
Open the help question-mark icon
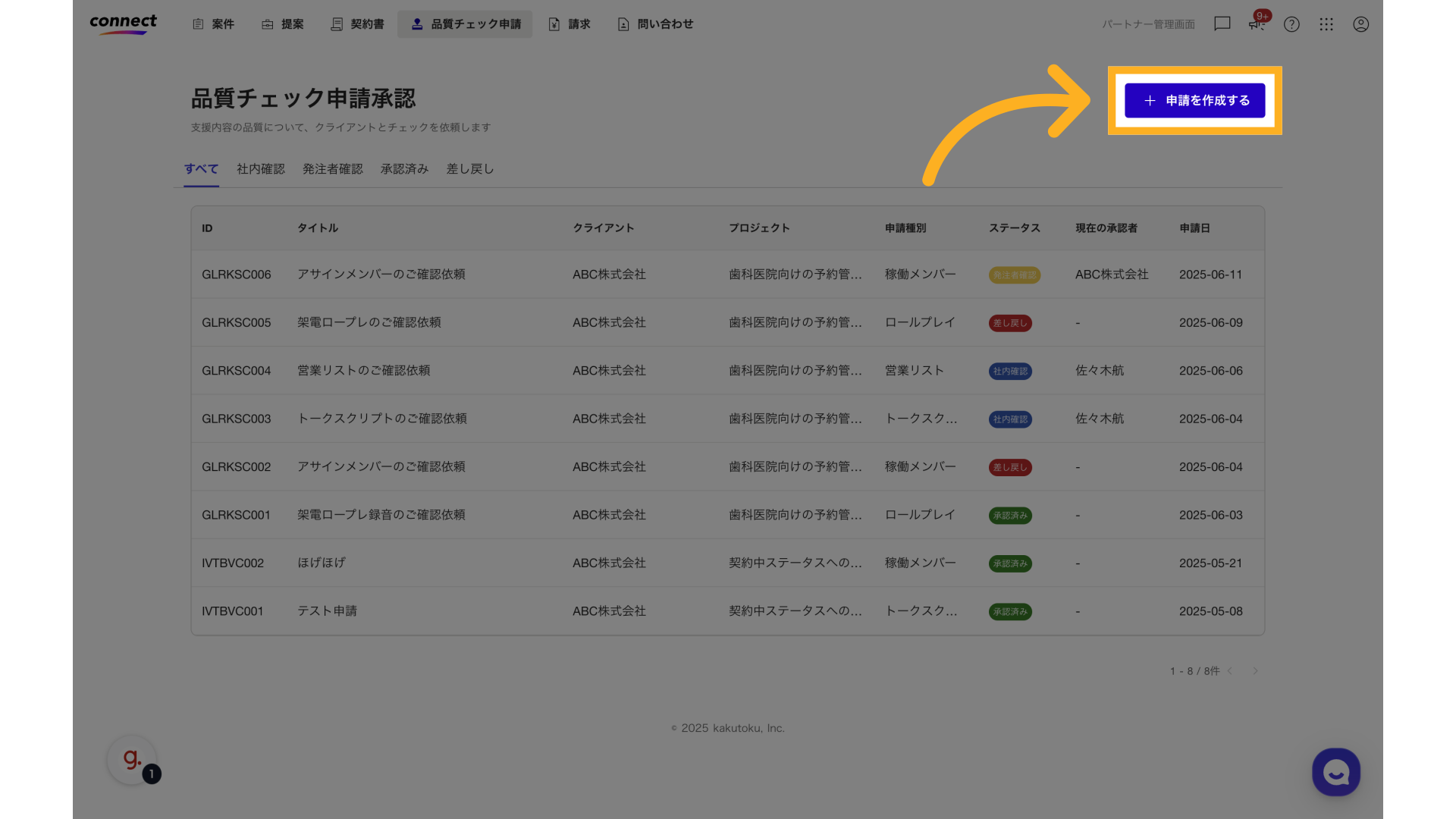coord(1291,24)
